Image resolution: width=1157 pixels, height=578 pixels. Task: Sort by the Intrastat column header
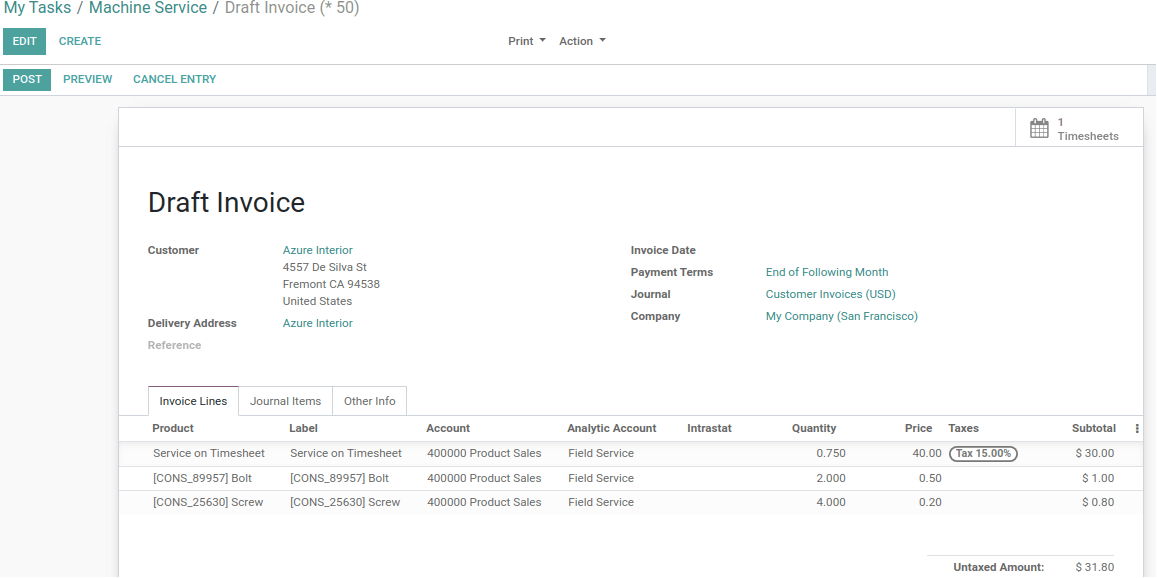[709, 428]
